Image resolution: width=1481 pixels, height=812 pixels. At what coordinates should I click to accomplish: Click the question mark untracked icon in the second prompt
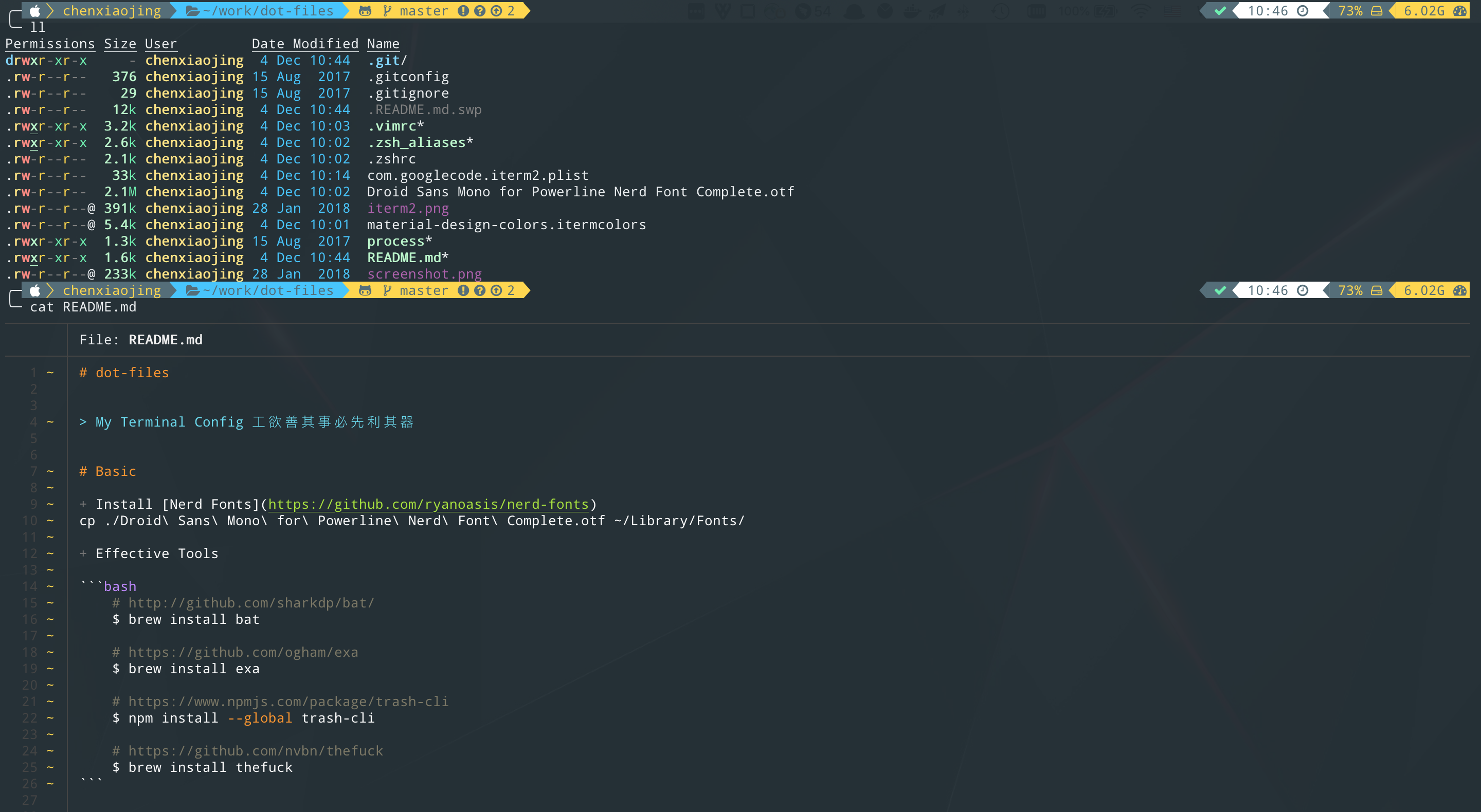(479, 290)
